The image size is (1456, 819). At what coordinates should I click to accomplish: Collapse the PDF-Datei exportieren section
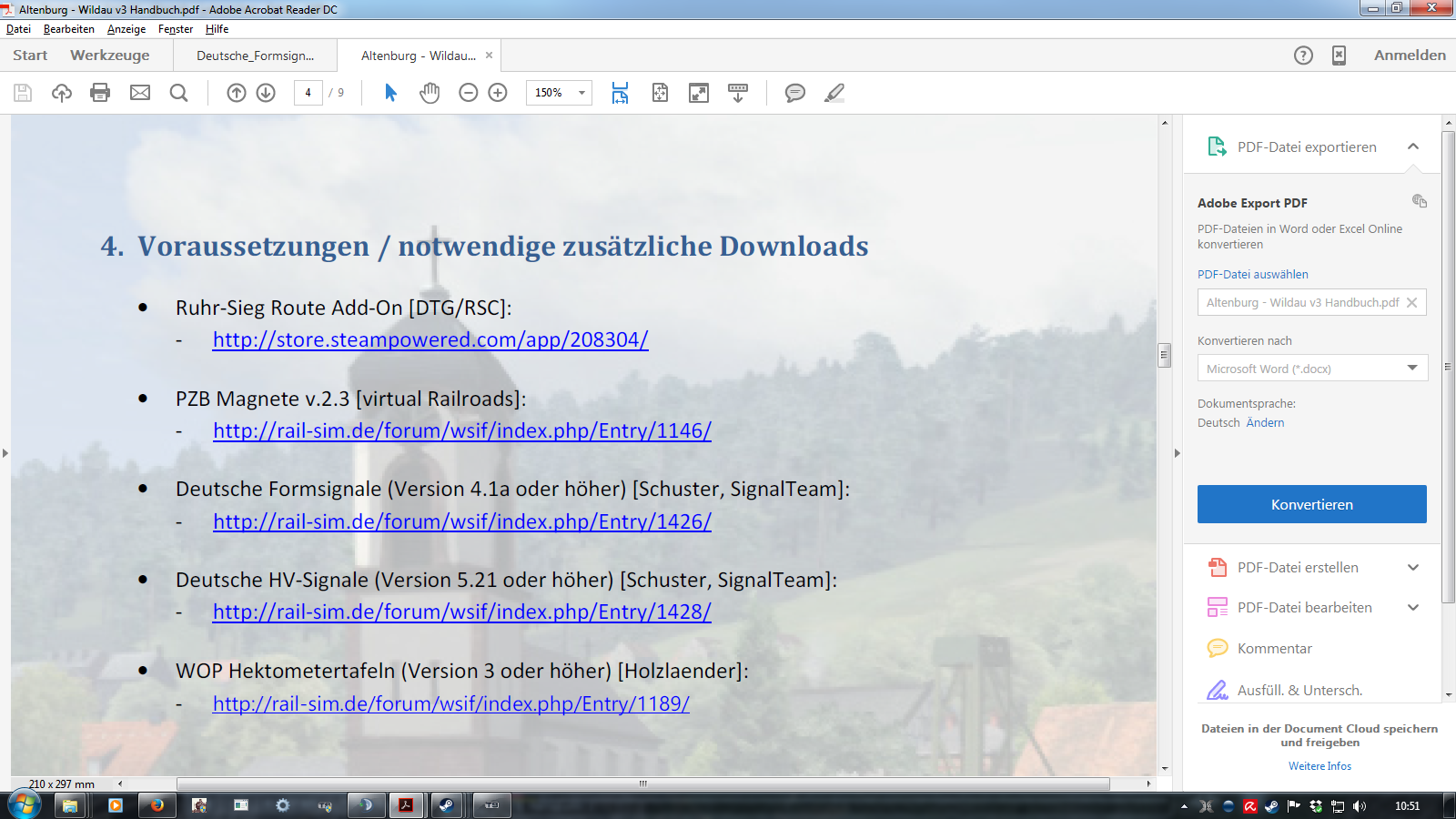click(x=1413, y=147)
